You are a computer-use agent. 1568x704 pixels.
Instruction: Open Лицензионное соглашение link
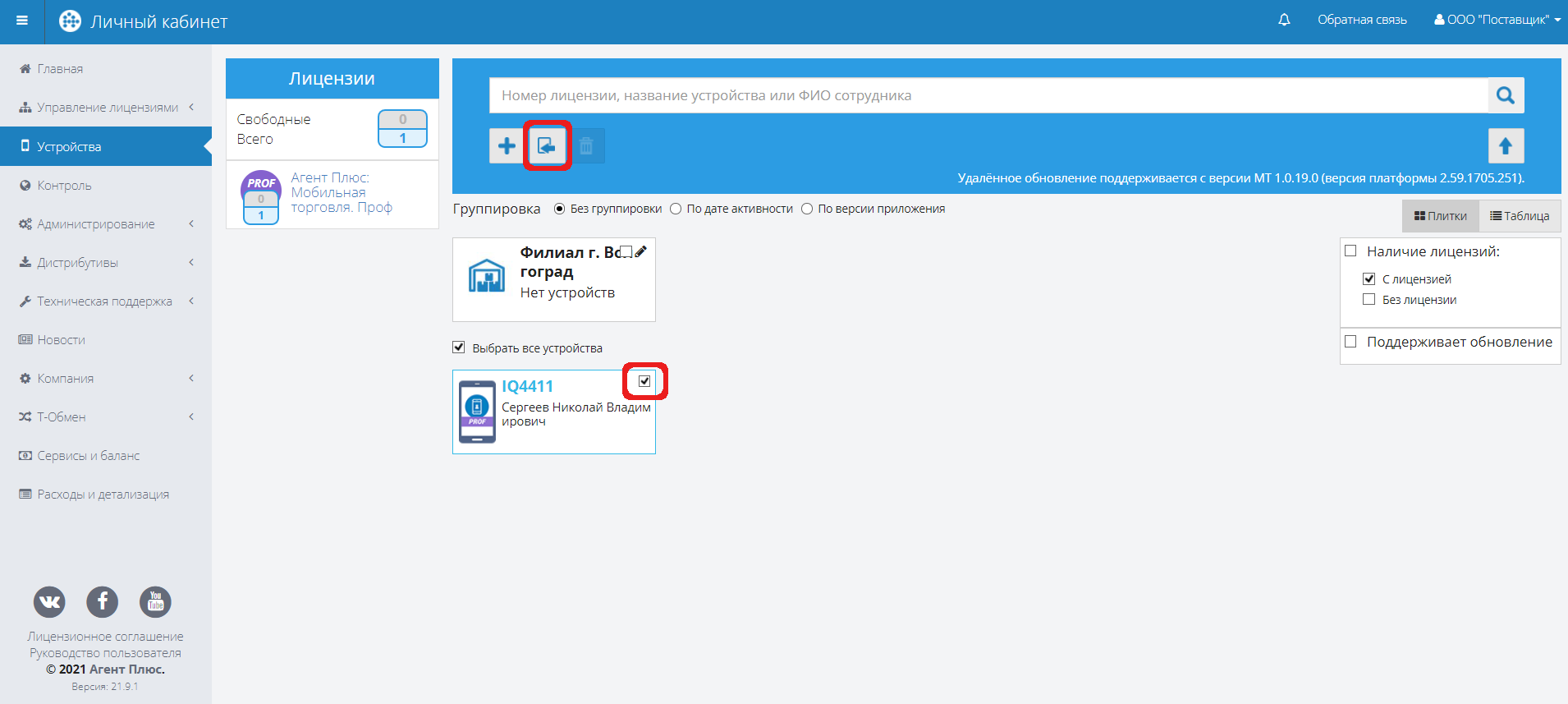(106, 637)
